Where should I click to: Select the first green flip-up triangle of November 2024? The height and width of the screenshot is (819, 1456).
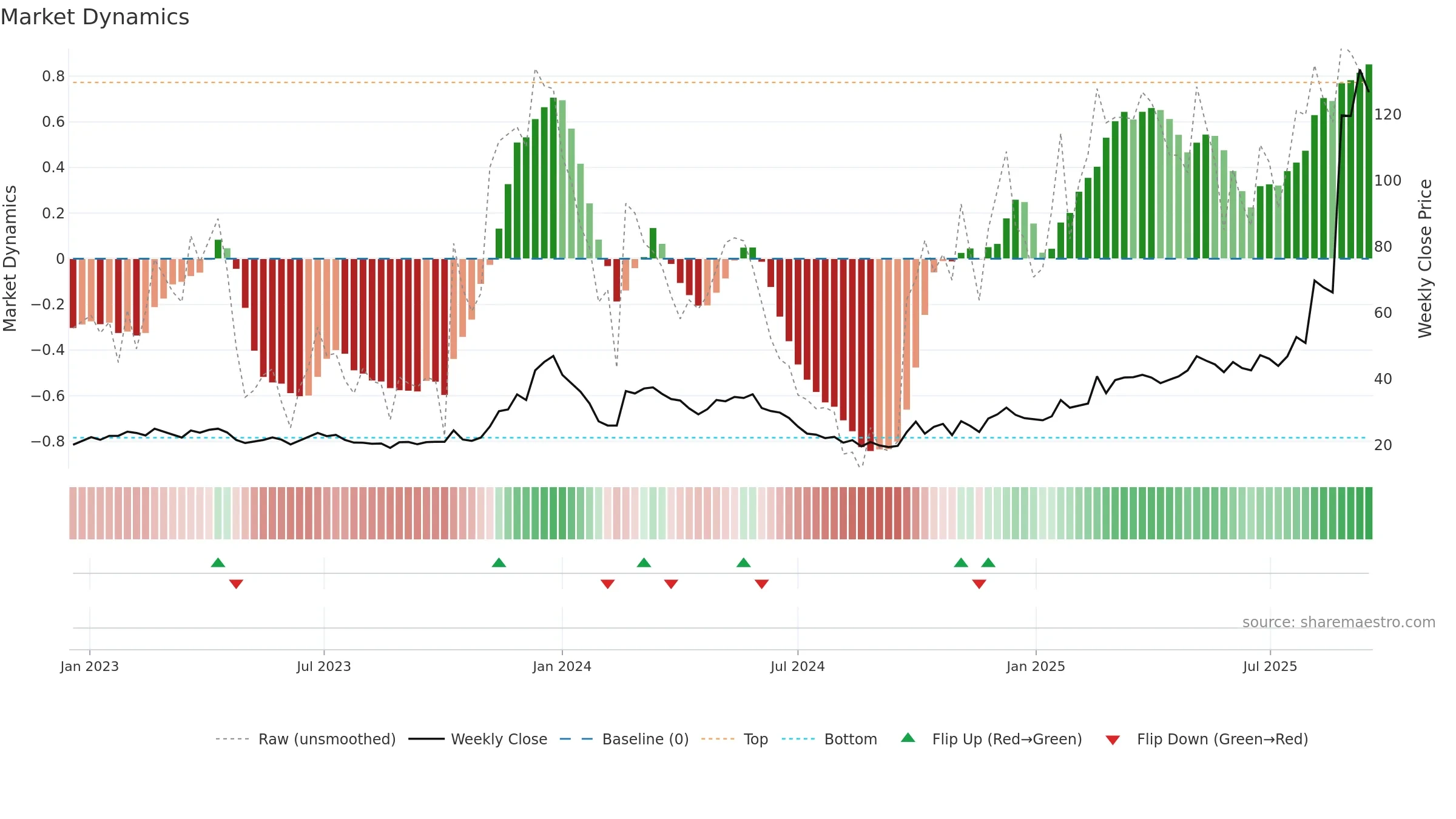[x=961, y=562]
